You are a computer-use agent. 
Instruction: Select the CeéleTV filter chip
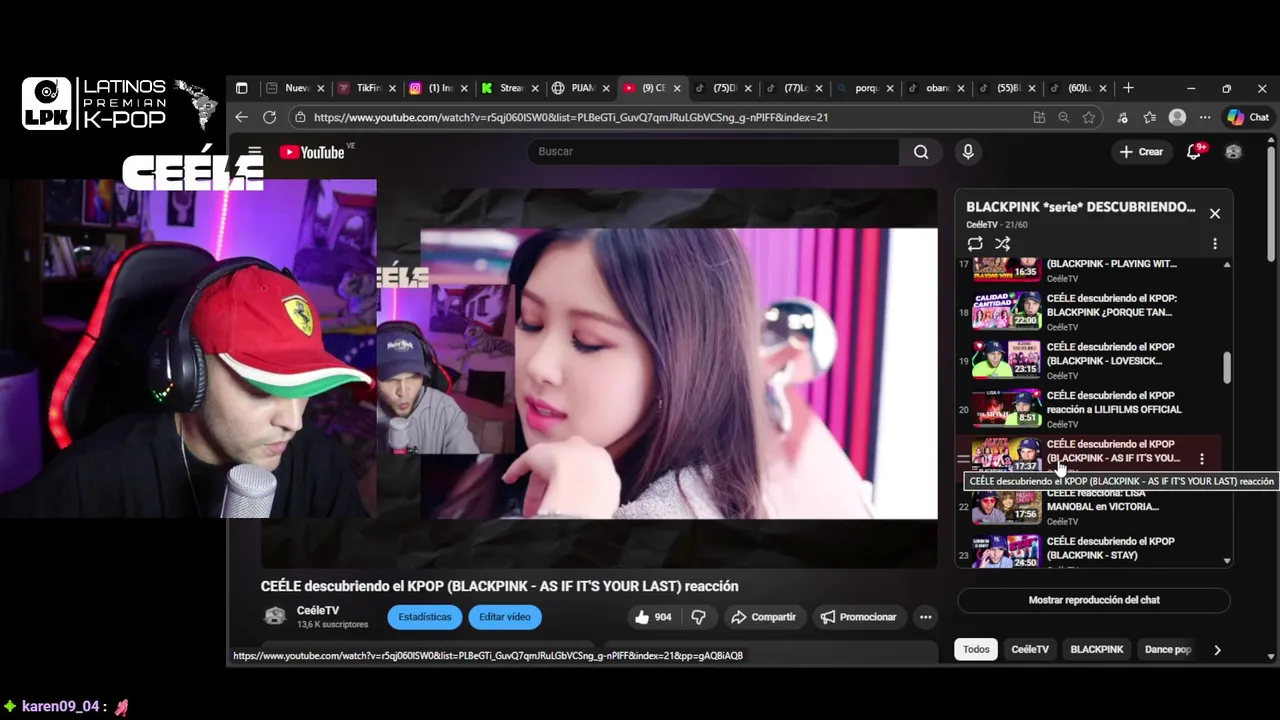click(1030, 649)
